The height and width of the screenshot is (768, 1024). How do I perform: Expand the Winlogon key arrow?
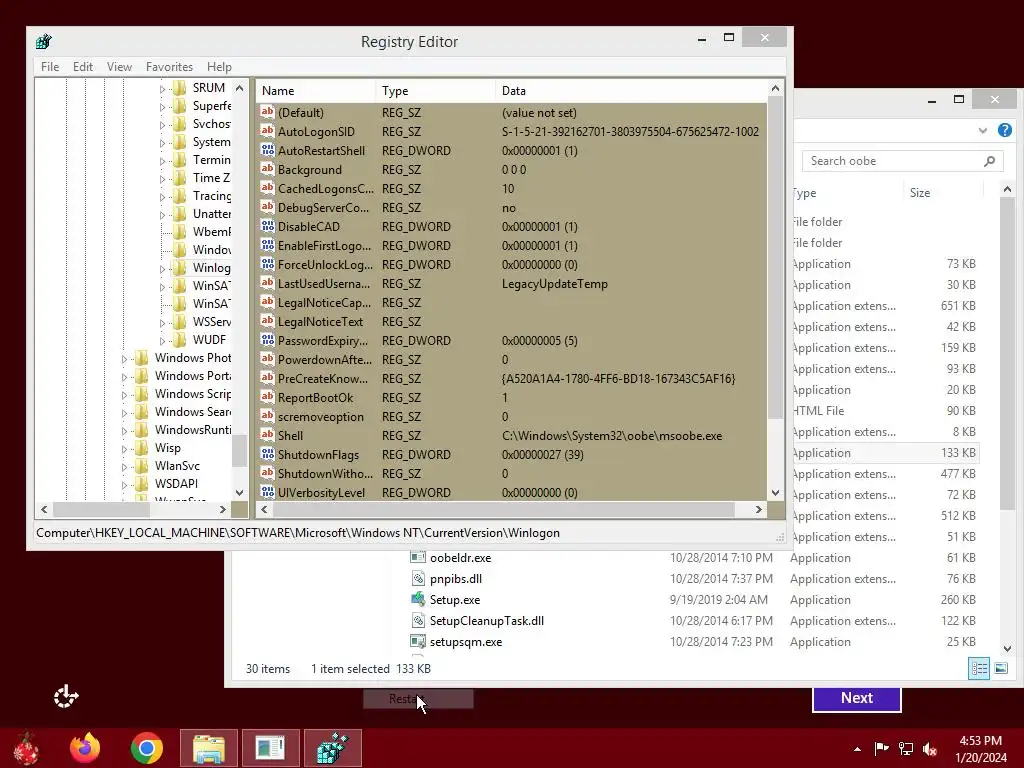pyautogui.click(x=162, y=268)
